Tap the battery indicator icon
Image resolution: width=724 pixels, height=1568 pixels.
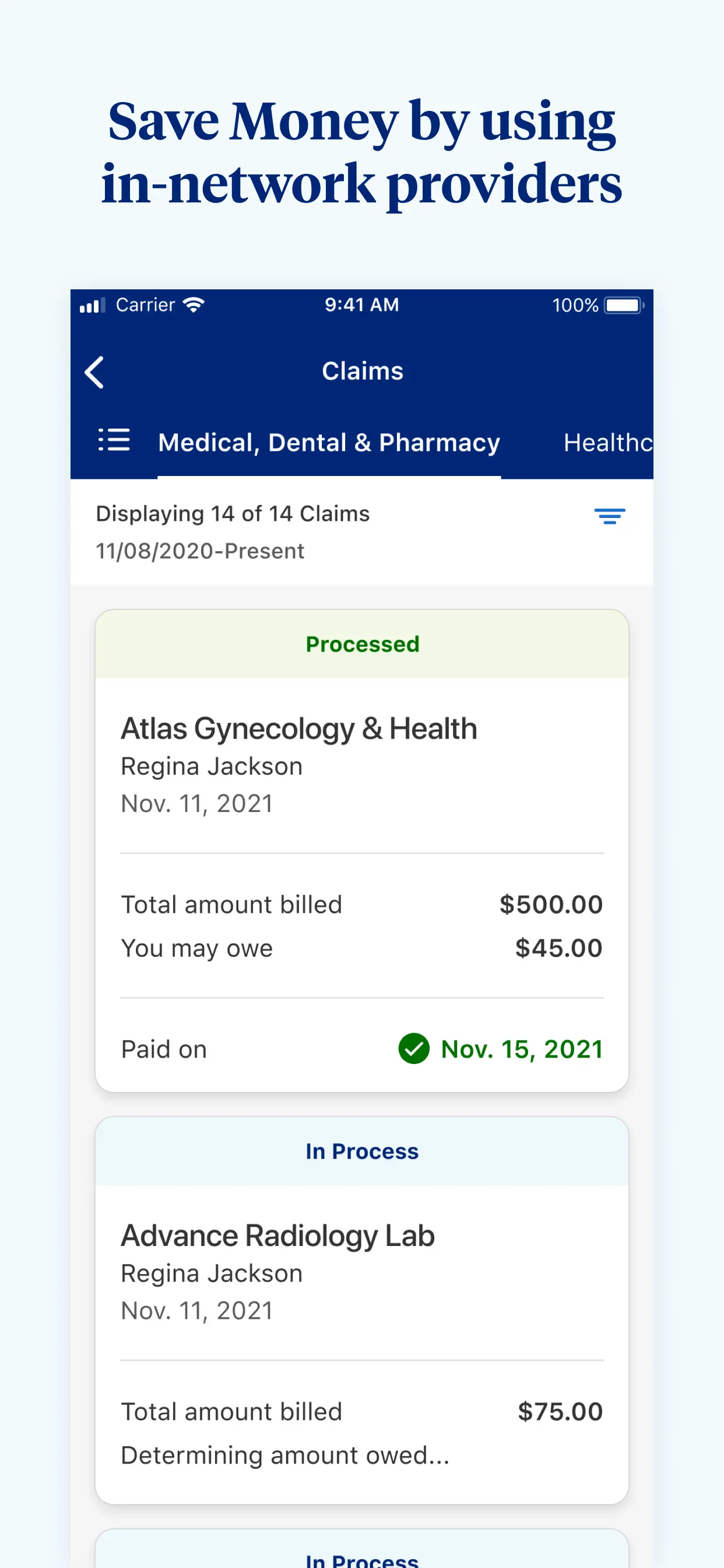coord(624,305)
